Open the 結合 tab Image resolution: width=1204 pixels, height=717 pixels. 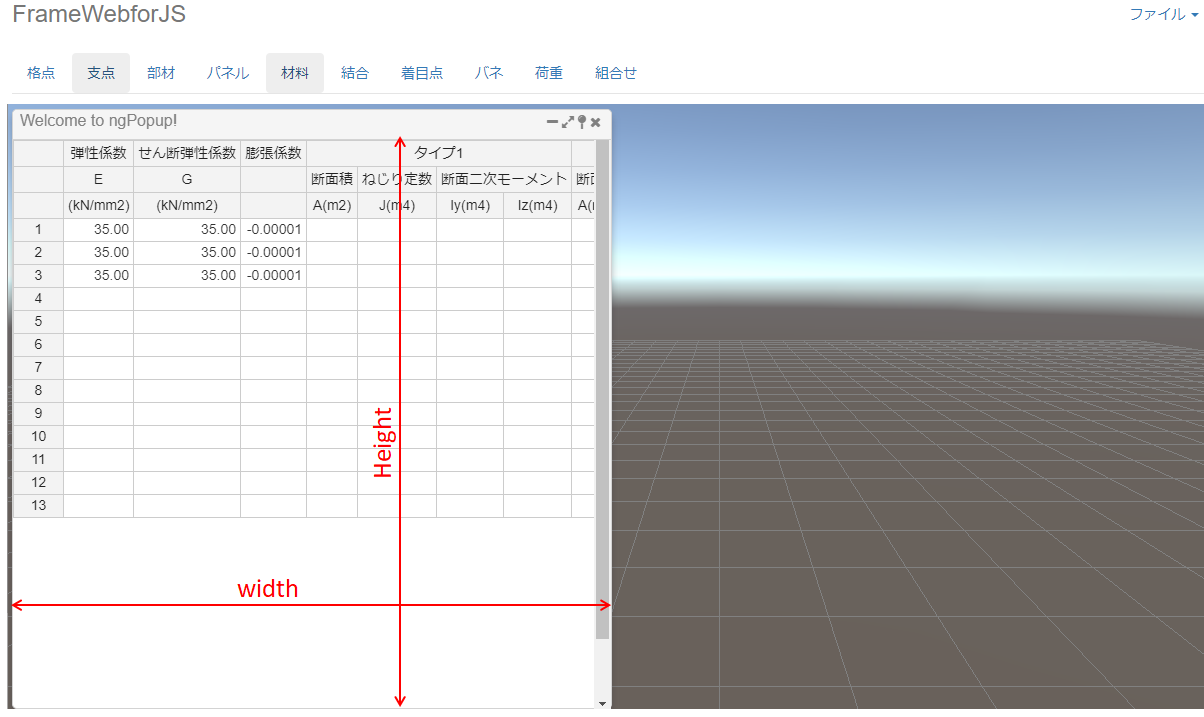coord(355,72)
